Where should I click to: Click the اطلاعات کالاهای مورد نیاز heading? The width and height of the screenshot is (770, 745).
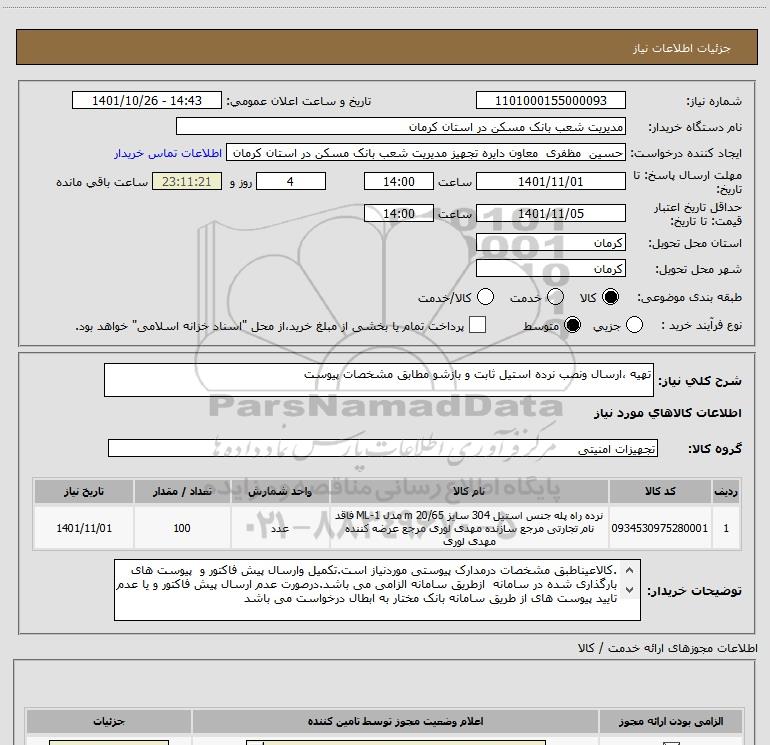(x=667, y=413)
